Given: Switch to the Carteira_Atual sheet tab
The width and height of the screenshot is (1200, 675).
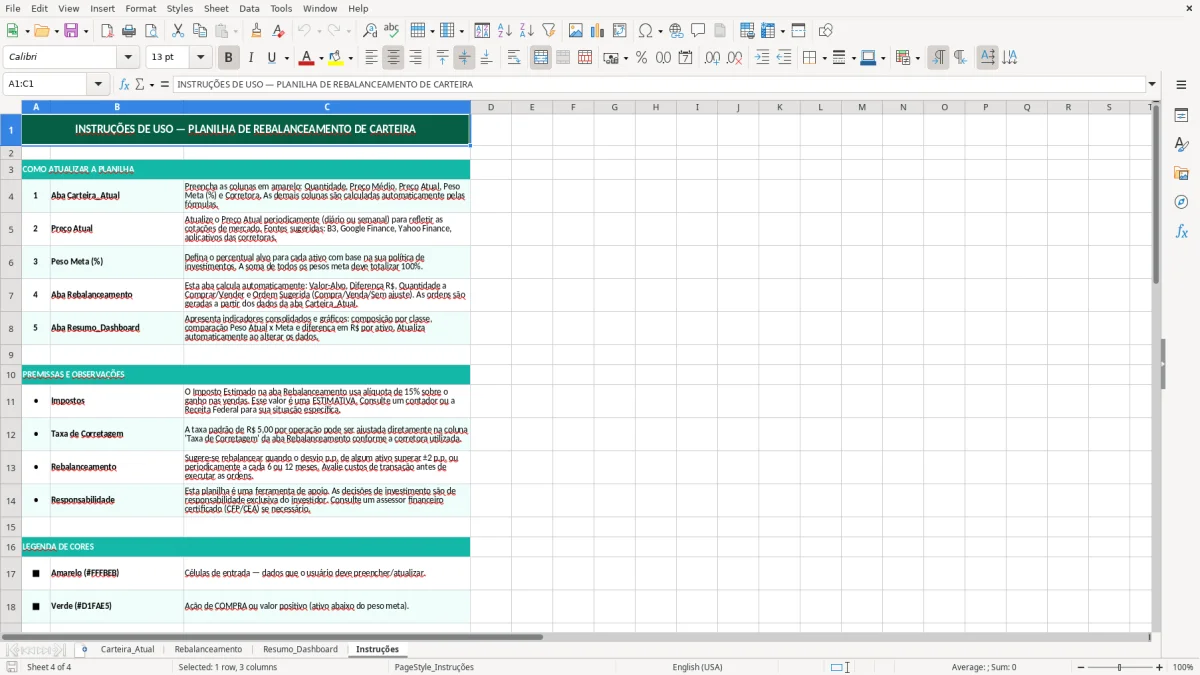Looking at the screenshot, I should pos(127,649).
